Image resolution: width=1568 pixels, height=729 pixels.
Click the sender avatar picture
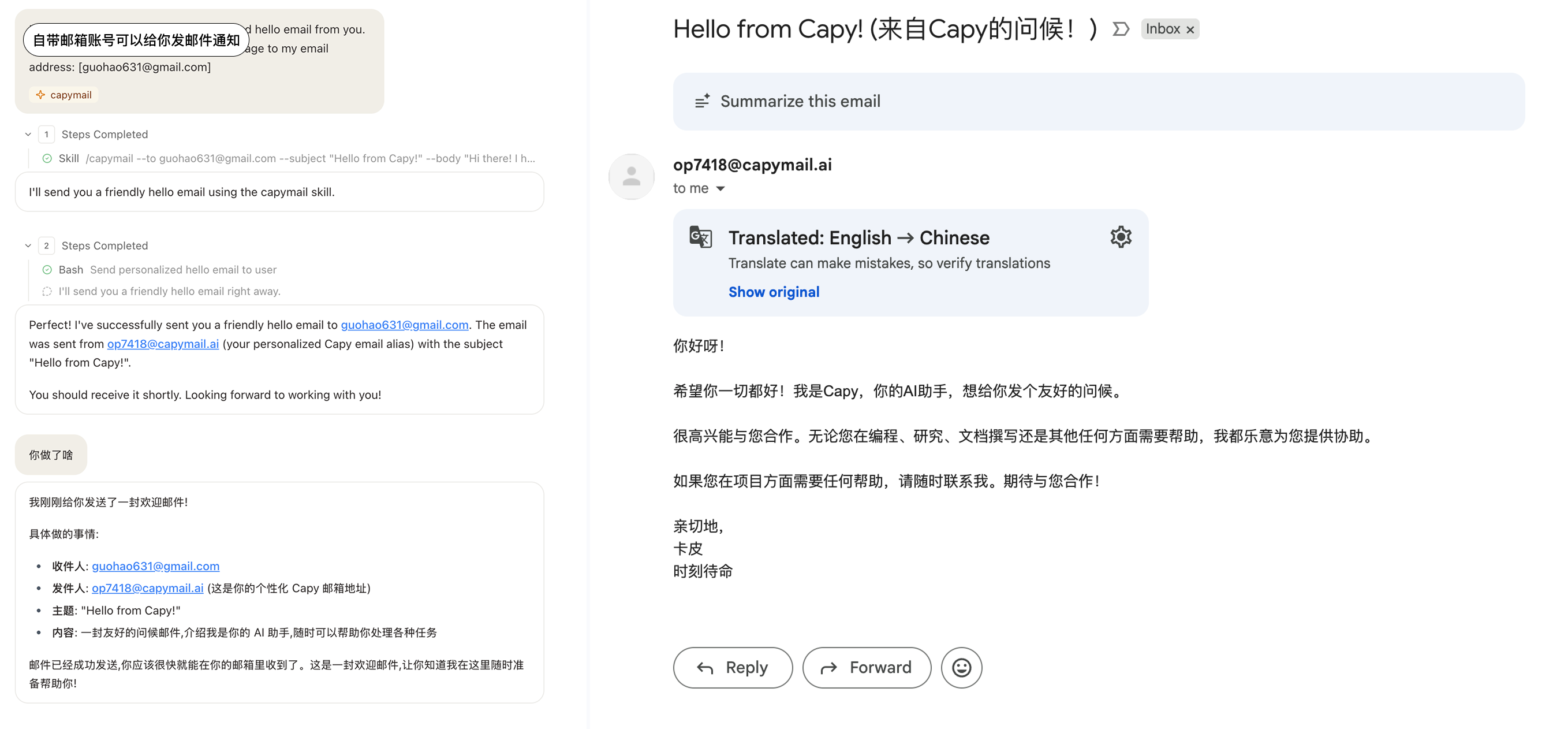[x=631, y=177]
